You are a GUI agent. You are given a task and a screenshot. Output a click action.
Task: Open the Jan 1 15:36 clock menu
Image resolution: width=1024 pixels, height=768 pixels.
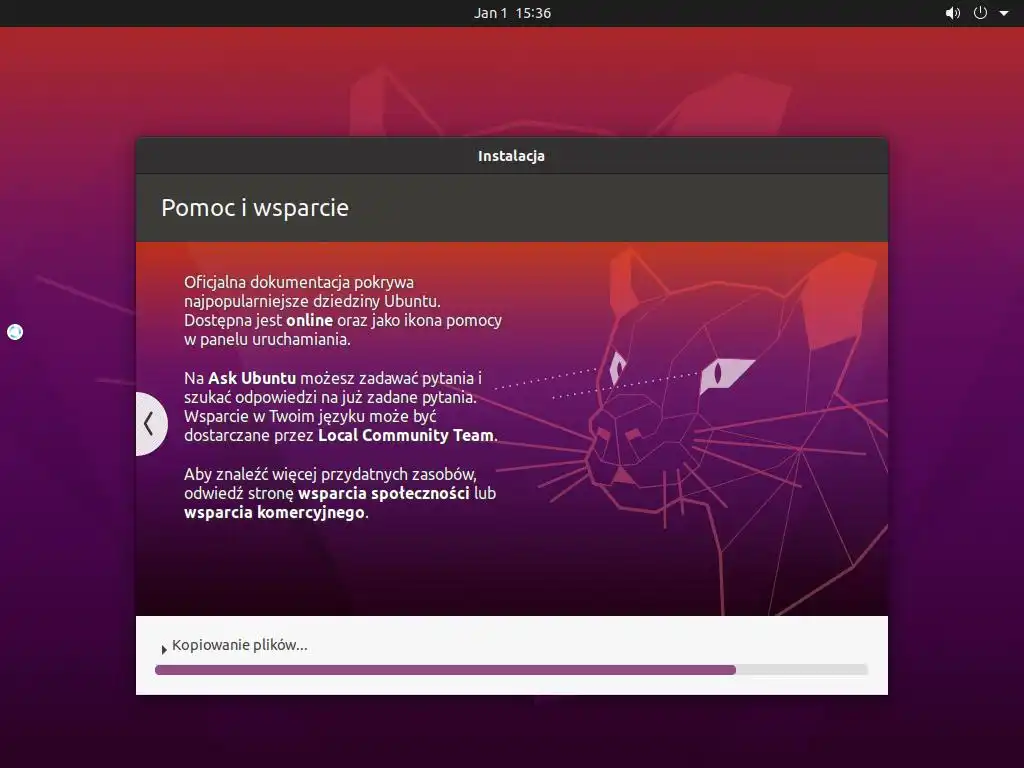(x=512, y=13)
